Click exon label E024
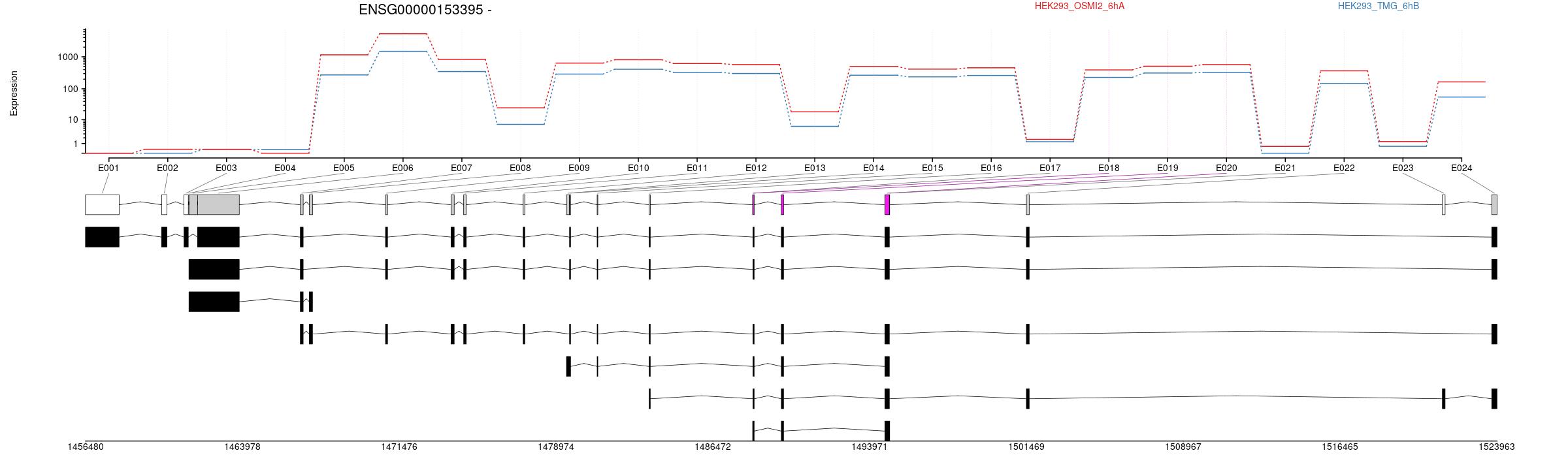Viewport: 1568px width, 457px height. 1462,168
